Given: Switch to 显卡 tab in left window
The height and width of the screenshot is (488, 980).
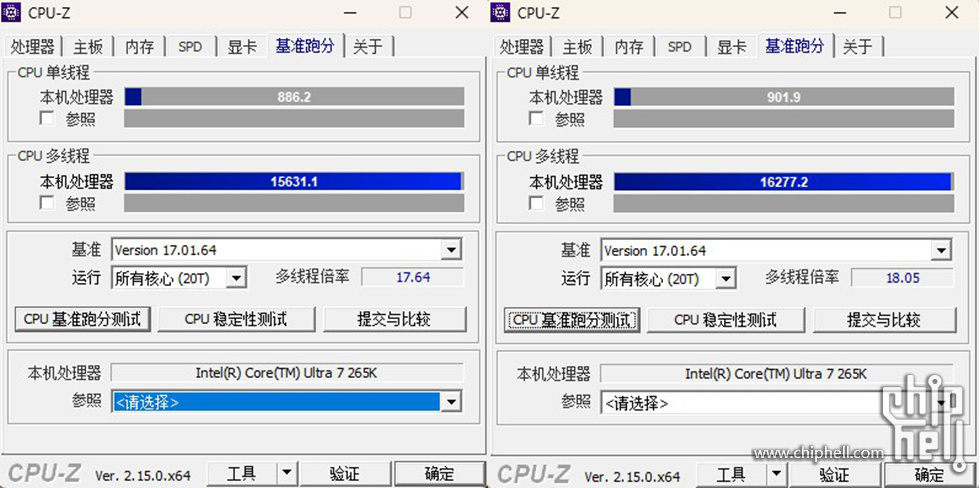Looking at the screenshot, I should point(242,47).
